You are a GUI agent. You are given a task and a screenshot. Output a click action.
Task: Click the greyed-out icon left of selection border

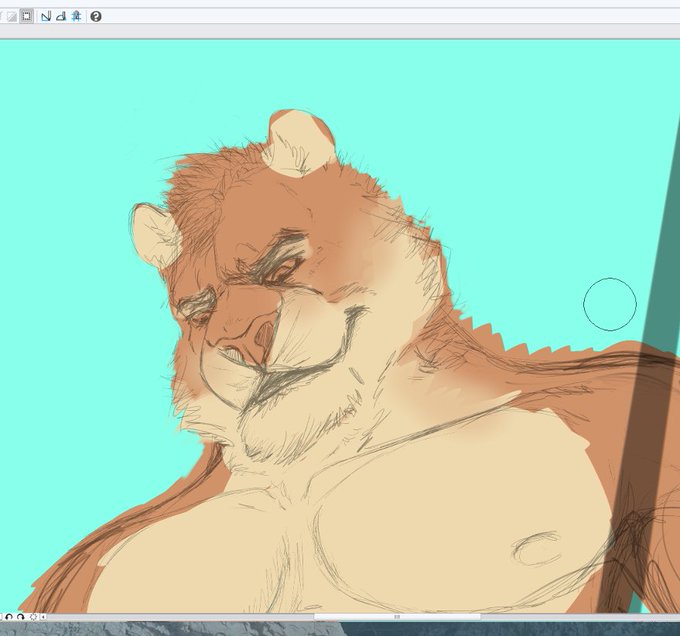11,16
